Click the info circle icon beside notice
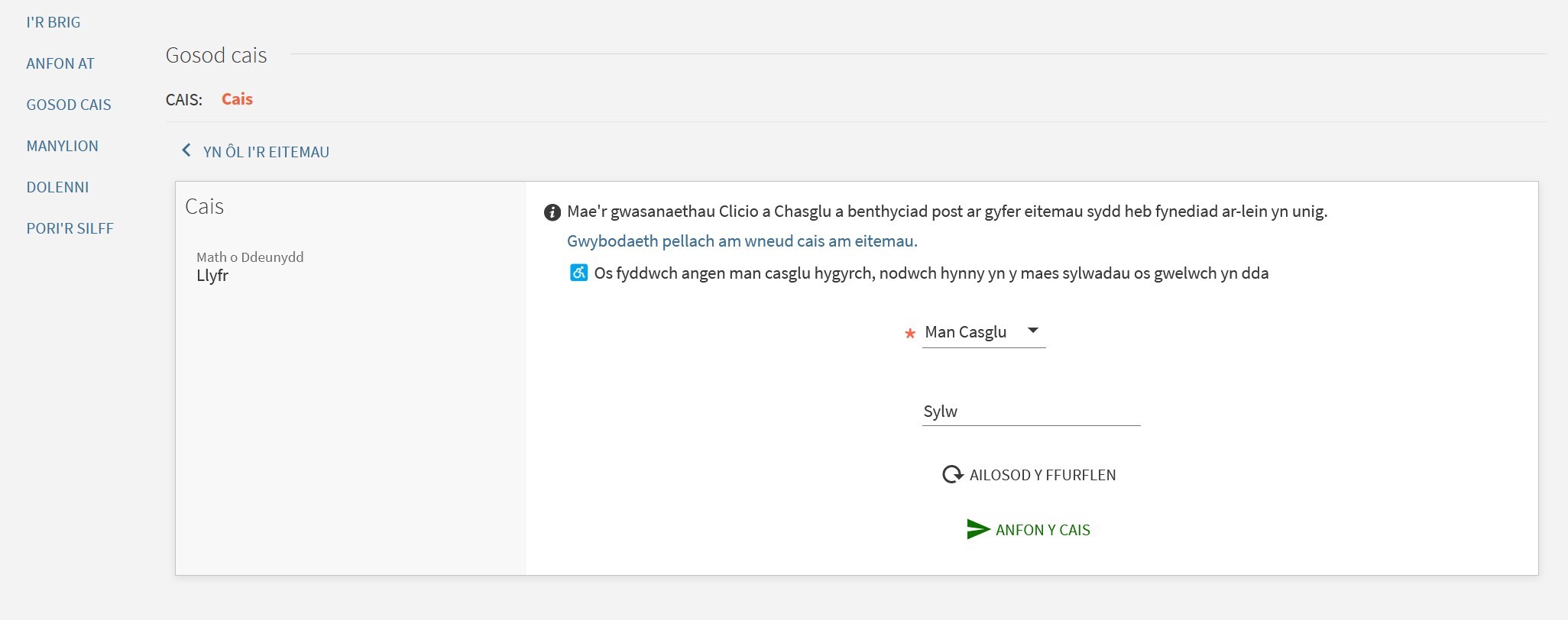The width and height of the screenshot is (1568, 620). pos(552,212)
